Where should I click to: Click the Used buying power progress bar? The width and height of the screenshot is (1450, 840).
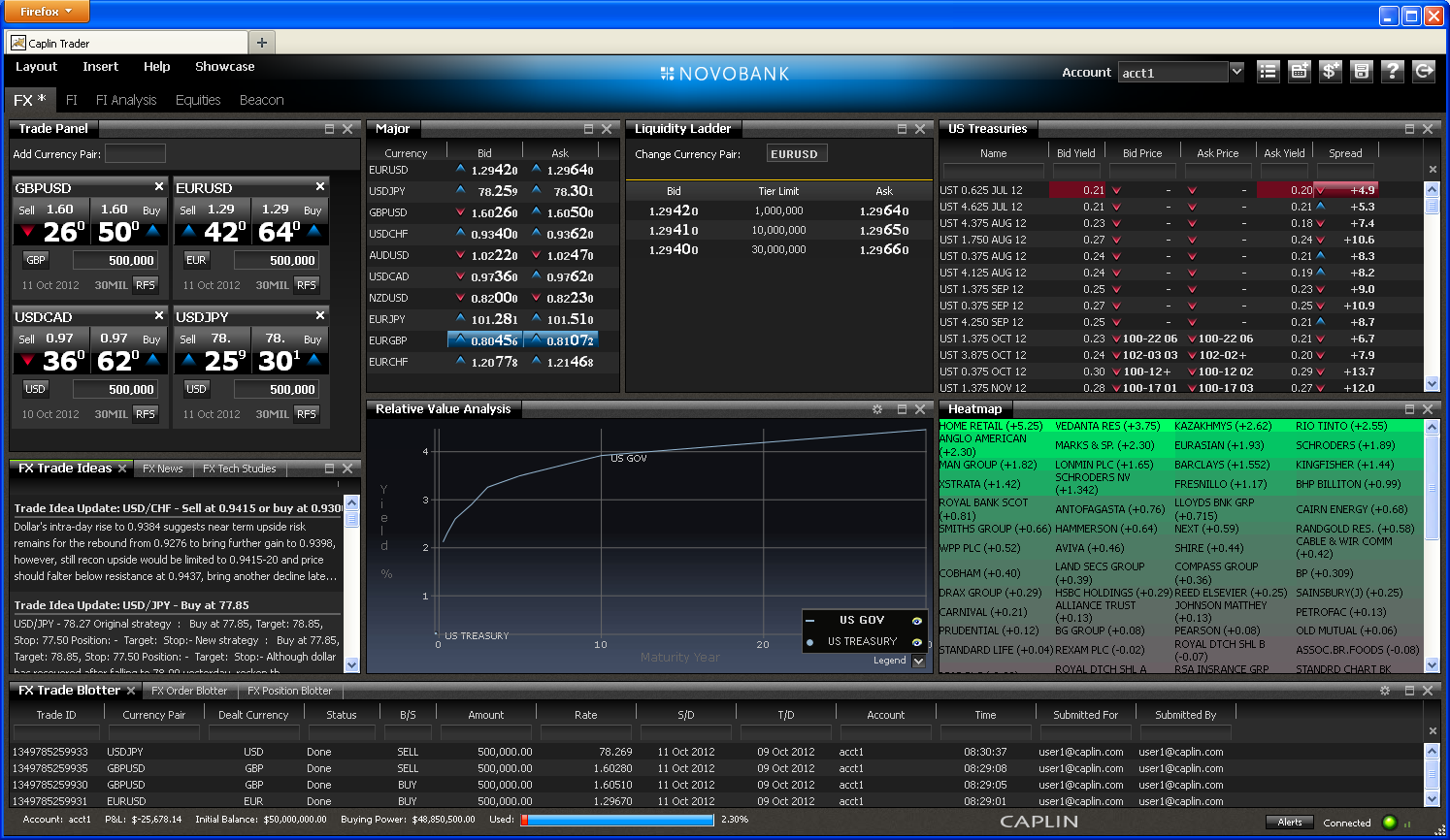tap(617, 820)
